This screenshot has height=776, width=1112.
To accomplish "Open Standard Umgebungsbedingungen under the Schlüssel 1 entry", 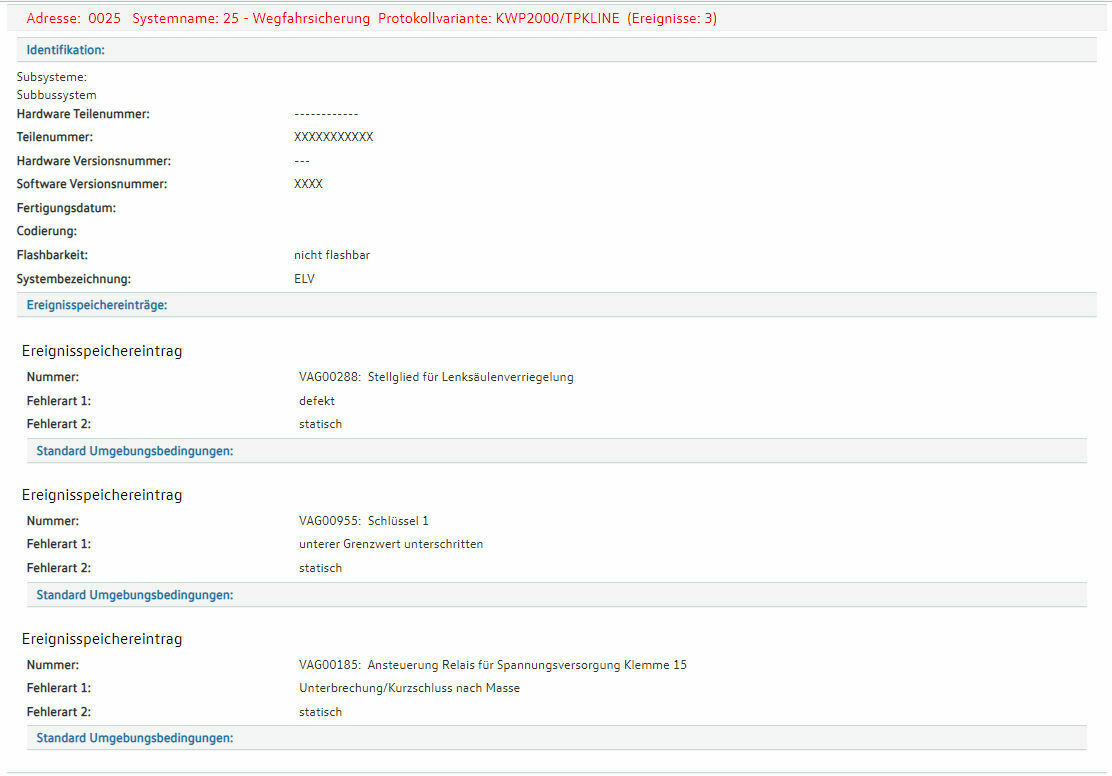I will tap(135, 595).
